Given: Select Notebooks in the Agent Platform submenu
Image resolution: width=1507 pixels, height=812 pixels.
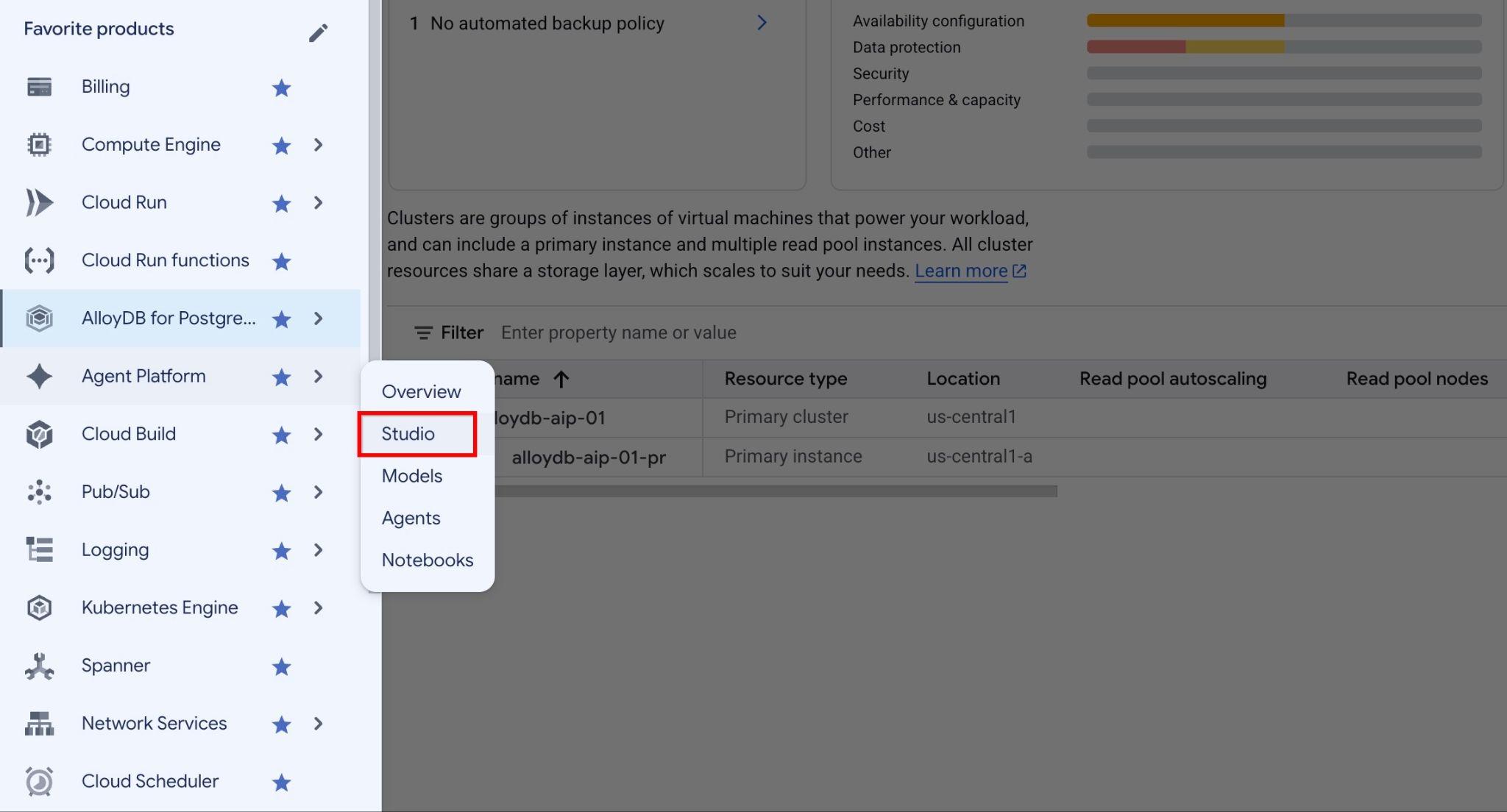Looking at the screenshot, I should click(x=428, y=560).
